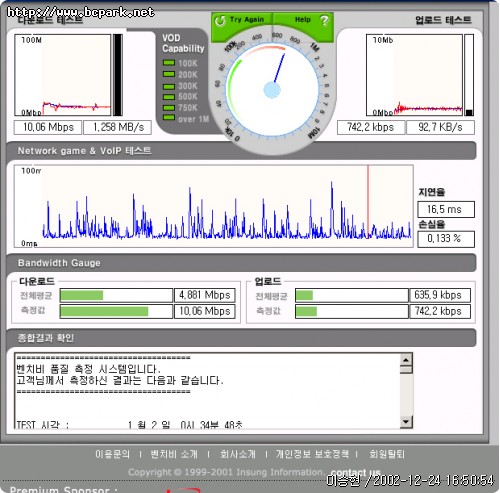Click the network latency ping graph

(x=214, y=206)
